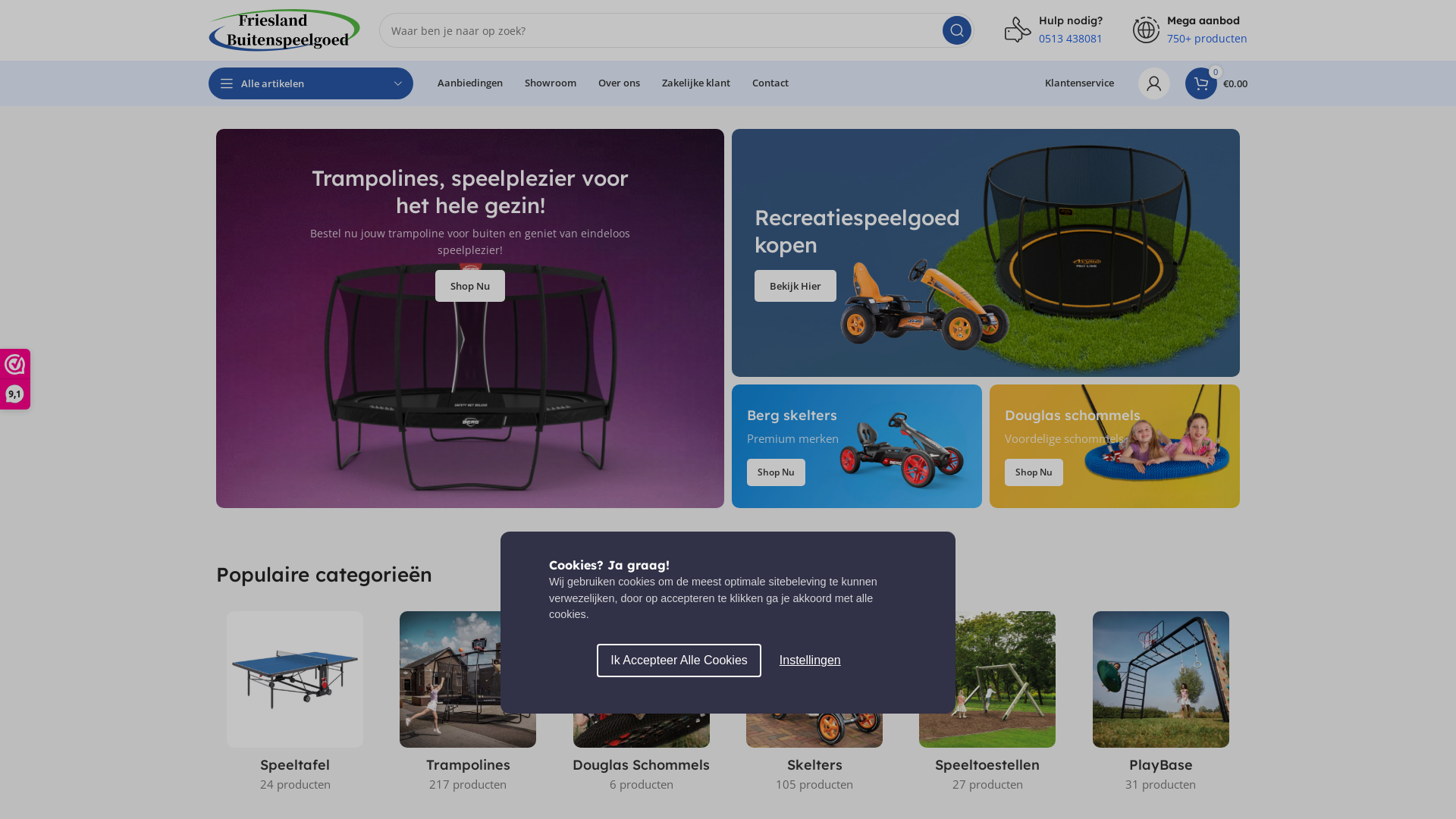The image size is (1456, 819).
Task: Open the Zakelijke klant menu item
Action: [x=696, y=83]
